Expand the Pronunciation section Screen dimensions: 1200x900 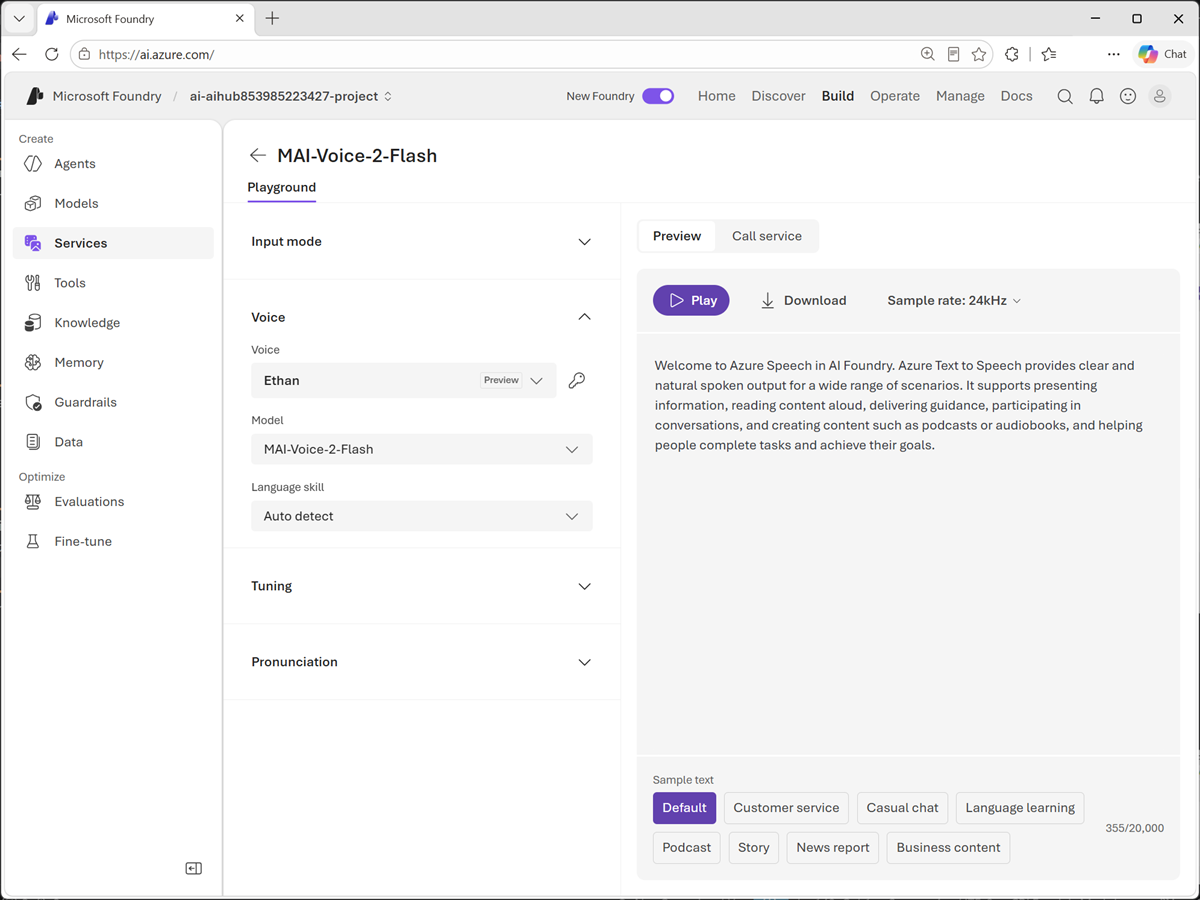pyautogui.click(x=422, y=662)
